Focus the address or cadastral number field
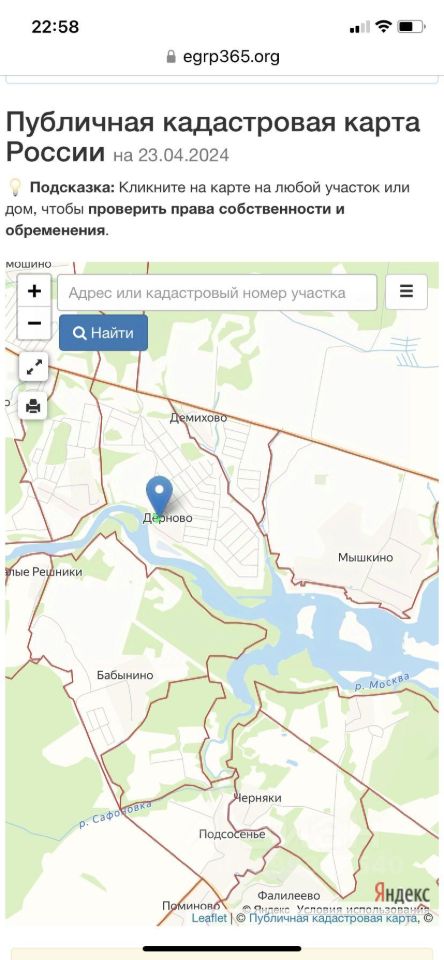Screen dimensions: 444x960 (217, 293)
